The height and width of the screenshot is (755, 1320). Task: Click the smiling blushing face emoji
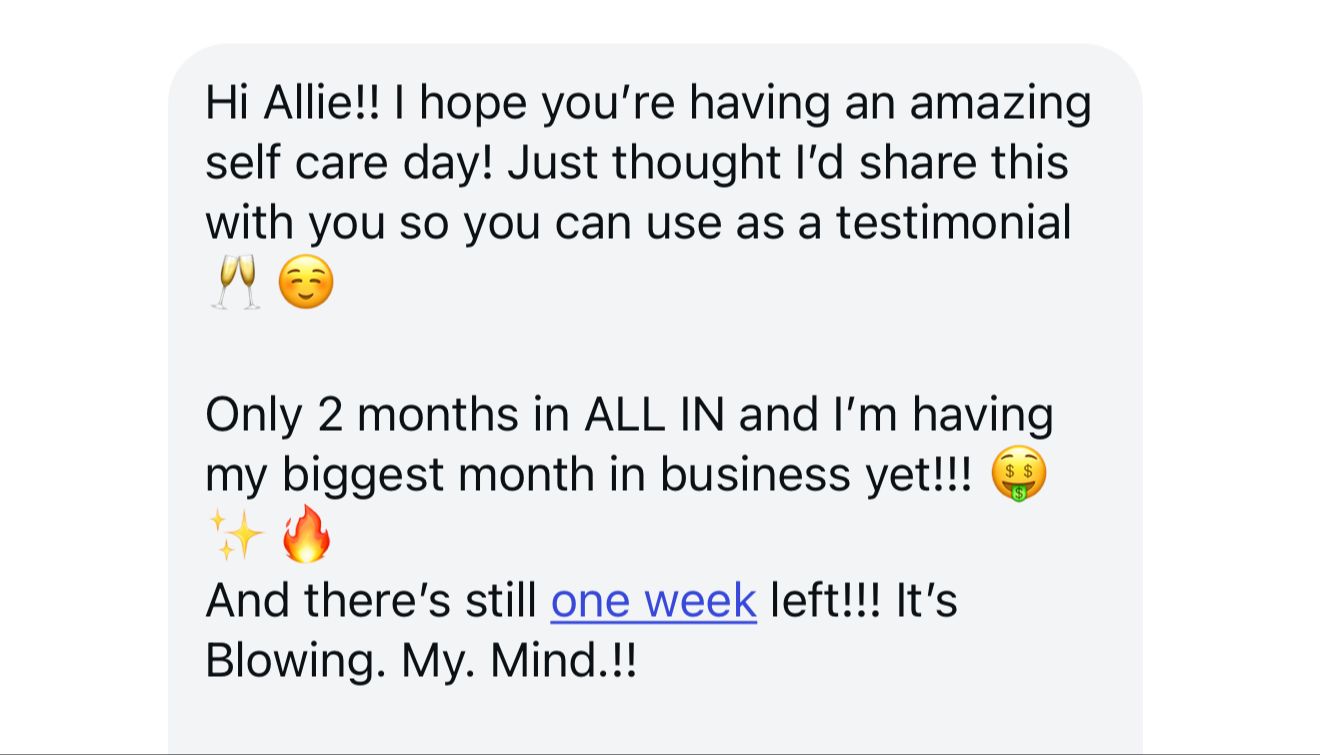305,283
